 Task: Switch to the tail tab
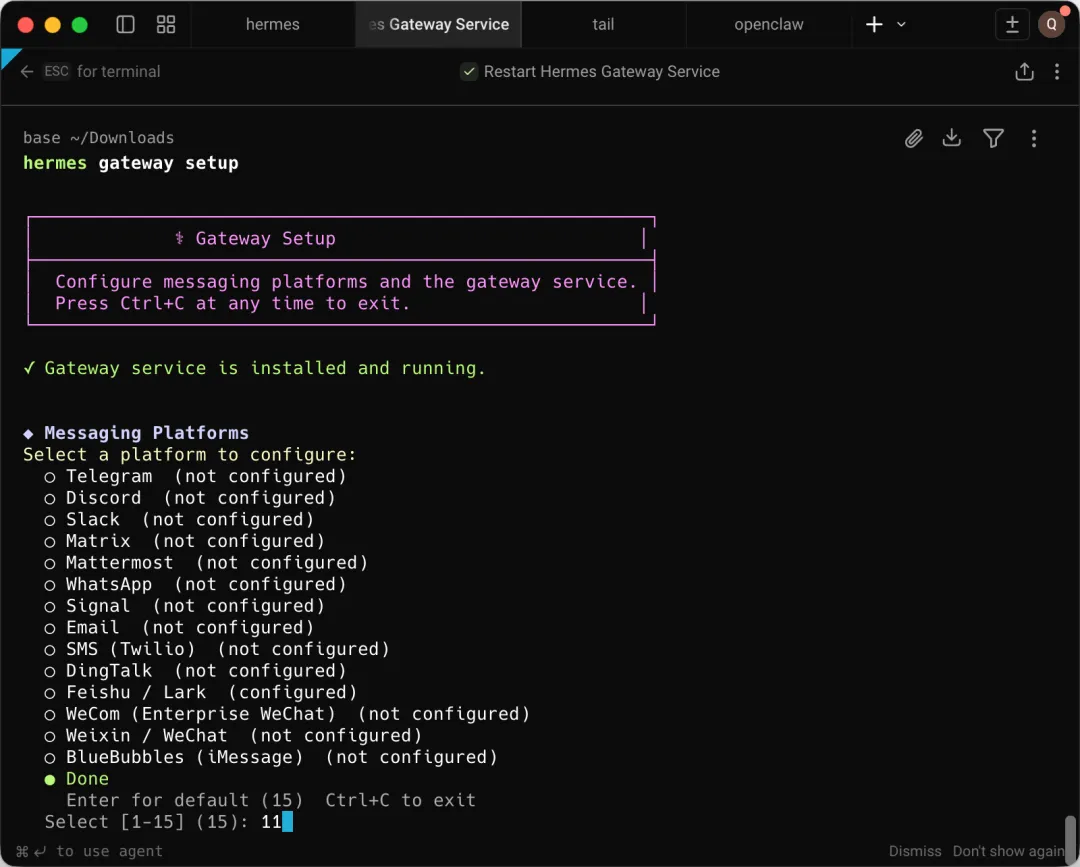pos(603,25)
